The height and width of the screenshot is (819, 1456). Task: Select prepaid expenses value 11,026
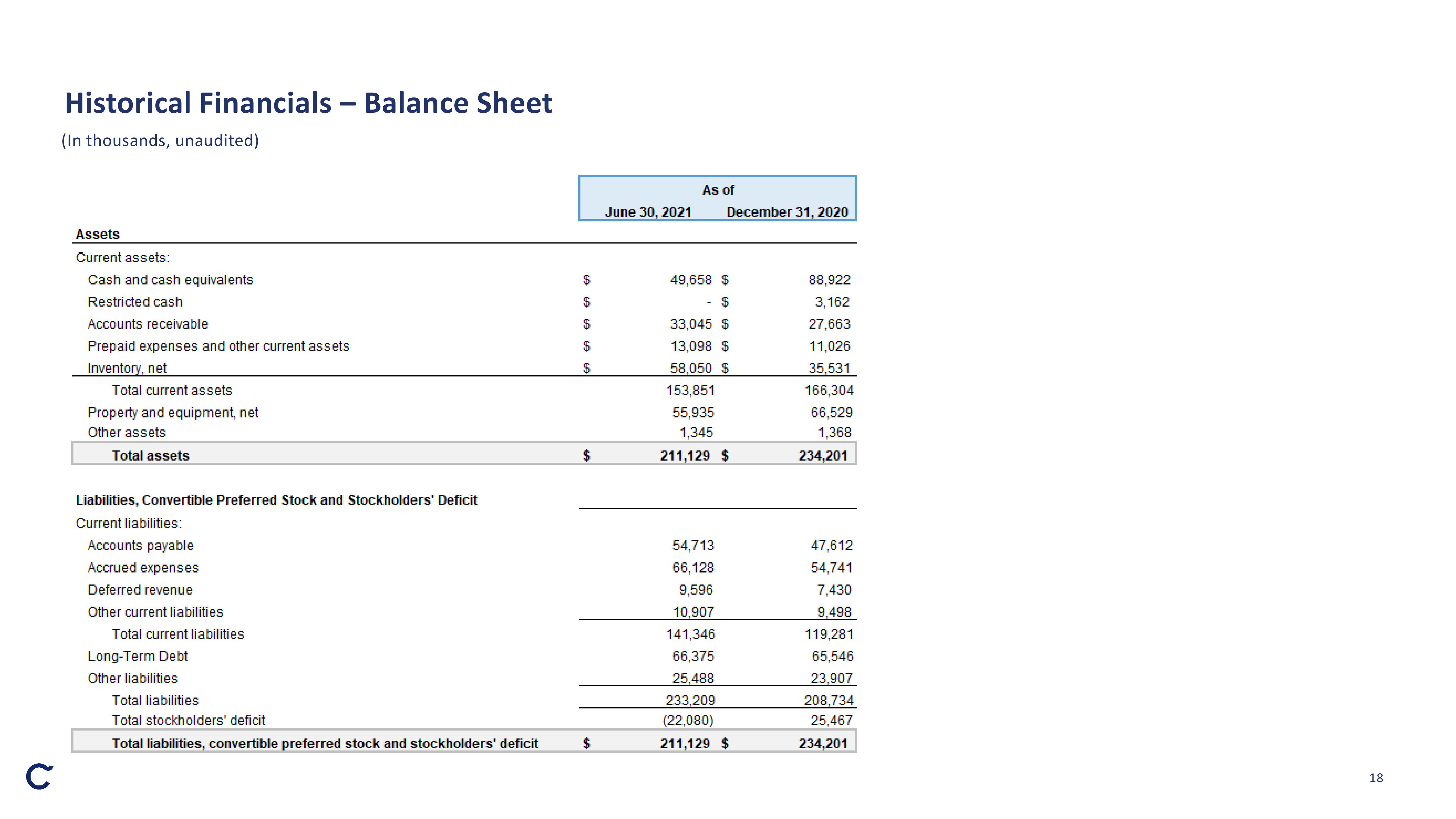[829, 346]
